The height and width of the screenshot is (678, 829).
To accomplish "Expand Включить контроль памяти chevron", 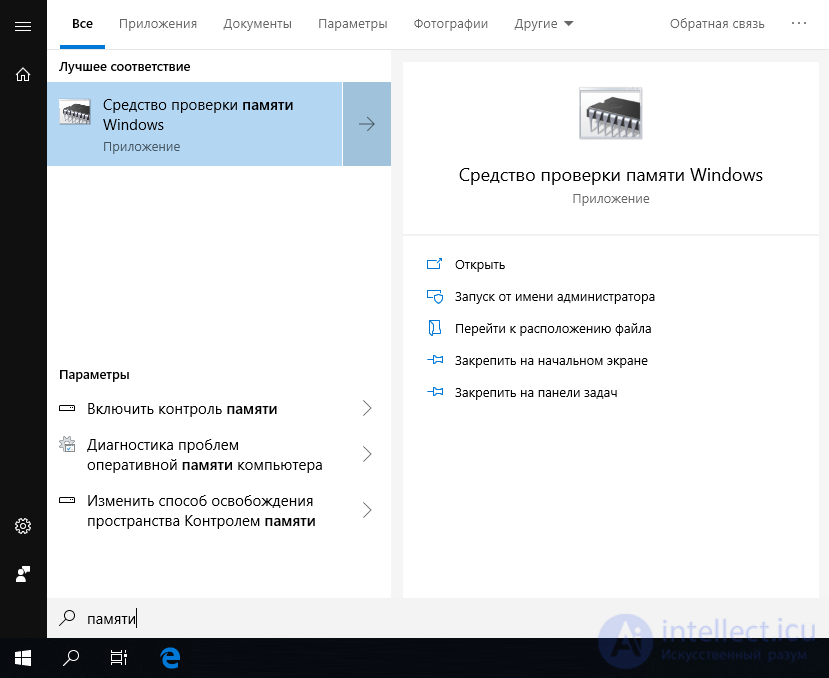I will [367, 408].
